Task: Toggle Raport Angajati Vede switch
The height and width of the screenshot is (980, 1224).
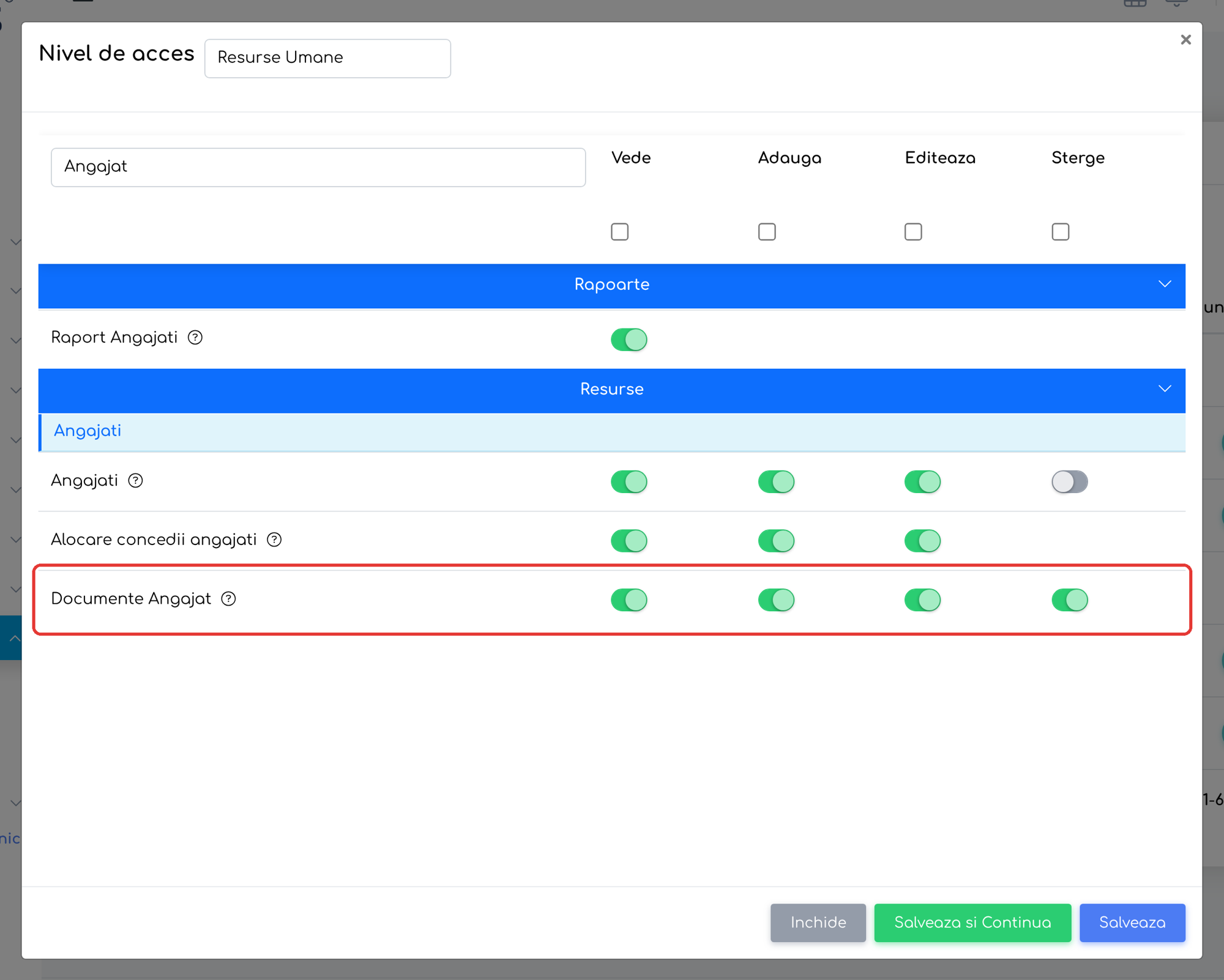Action: (x=629, y=340)
